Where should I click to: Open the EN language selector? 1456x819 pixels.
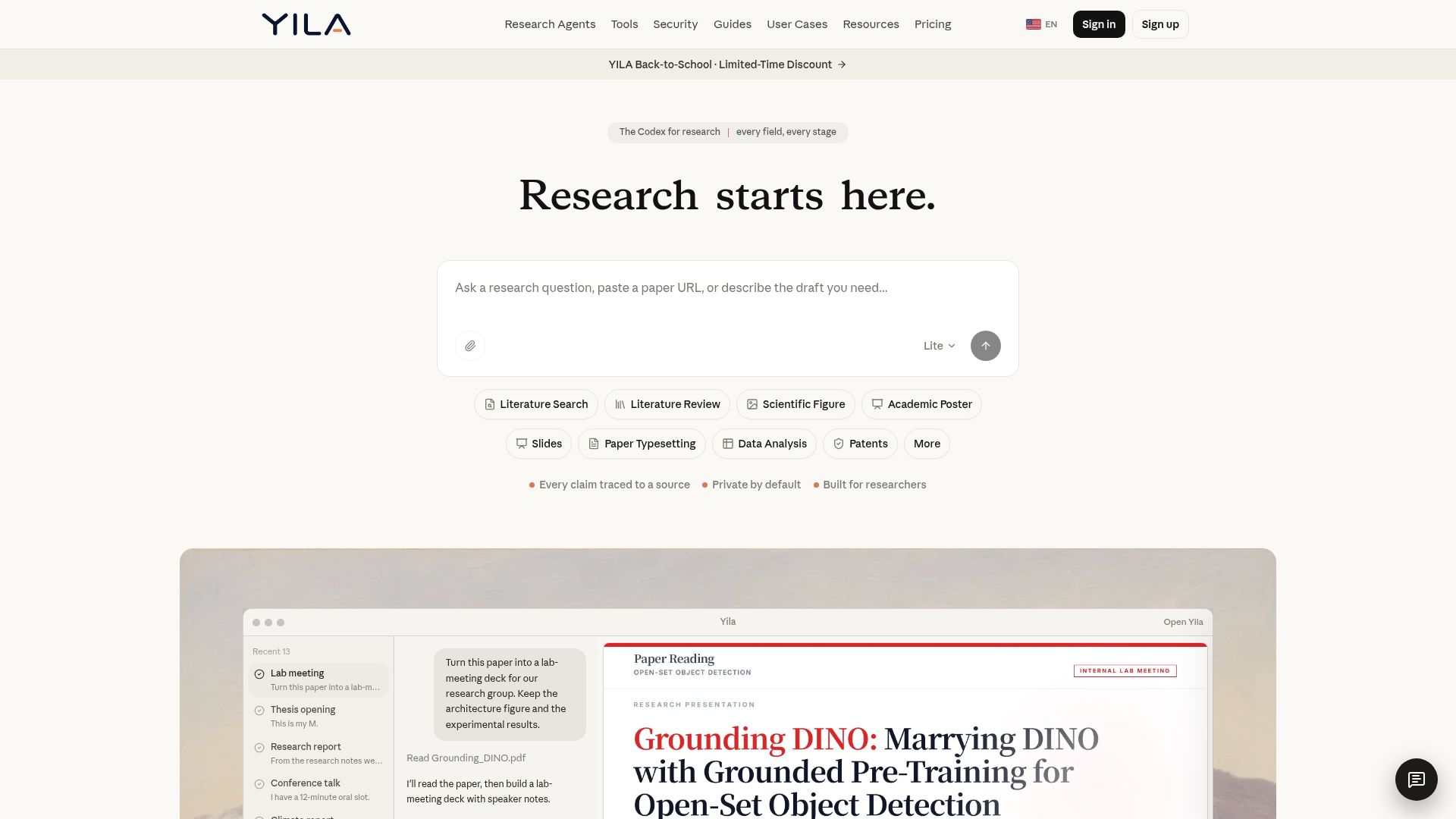pos(1041,24)
